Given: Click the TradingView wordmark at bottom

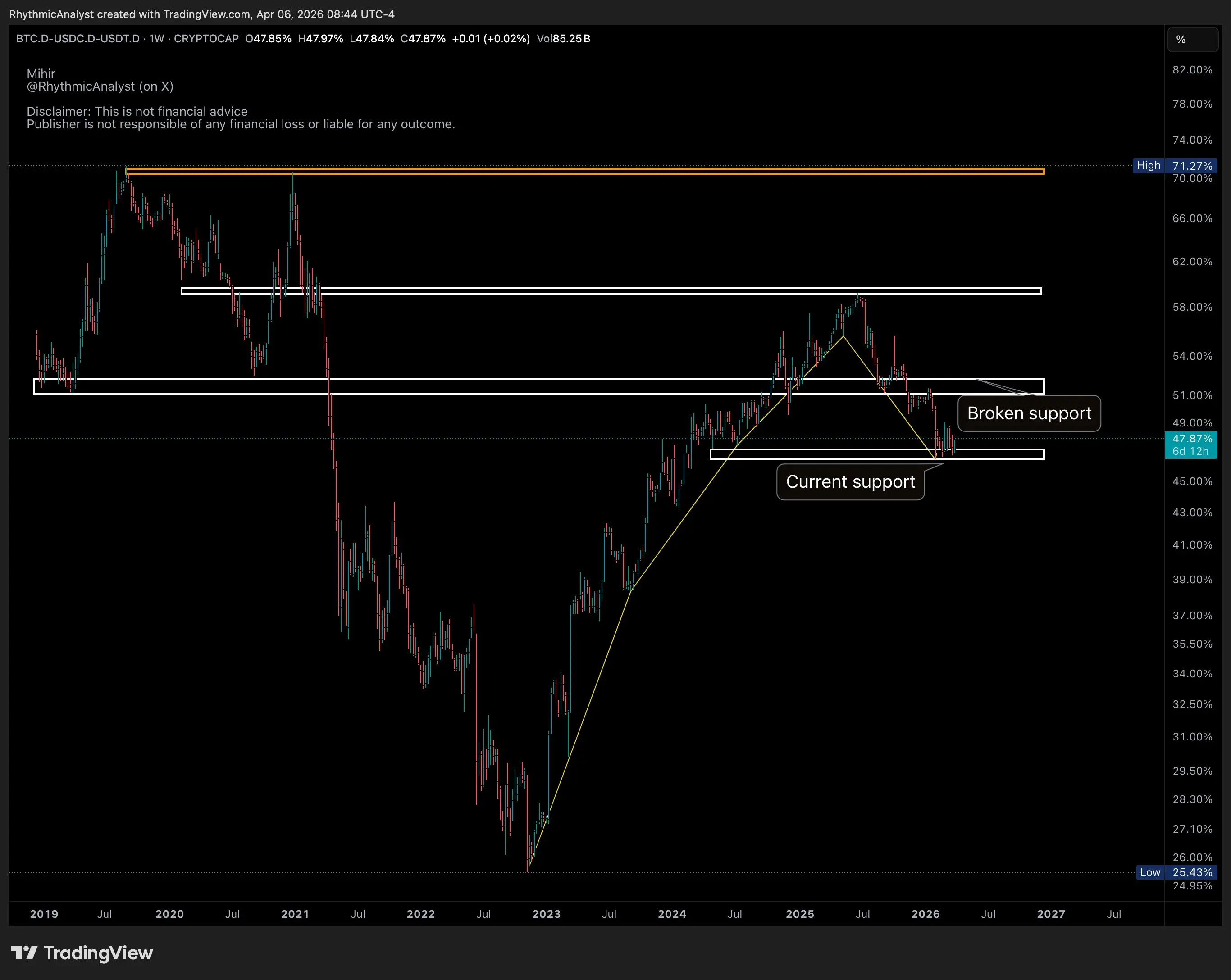Looking at the screenshot, I should pyautogui.click(x=98, y=953).
